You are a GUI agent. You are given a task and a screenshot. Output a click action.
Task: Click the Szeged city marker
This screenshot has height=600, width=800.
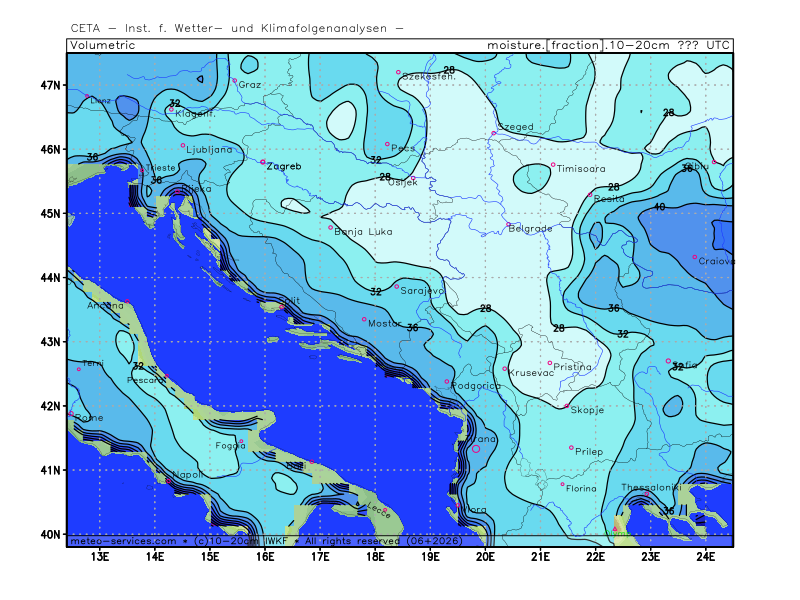pyautogui.click(x=494, y=133)
